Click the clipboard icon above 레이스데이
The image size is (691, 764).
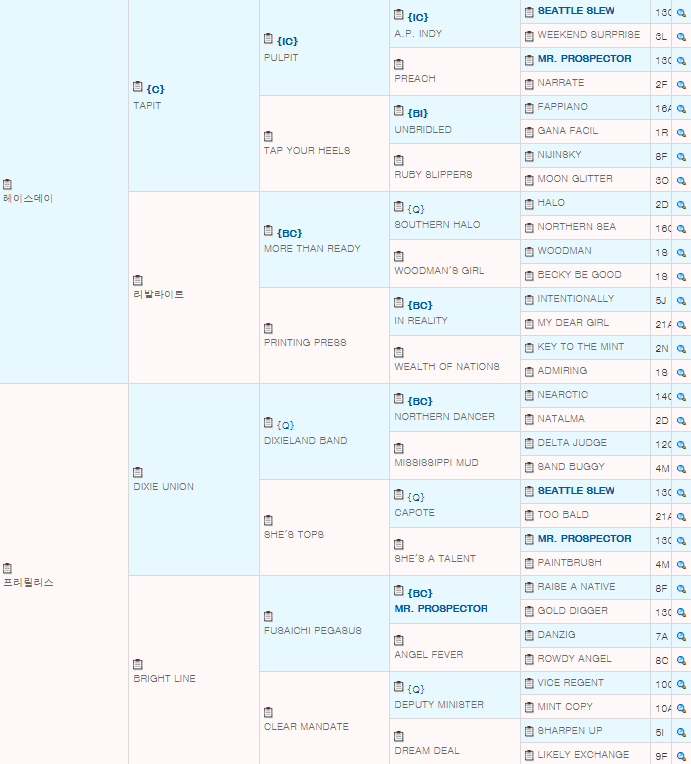(7, 184)
